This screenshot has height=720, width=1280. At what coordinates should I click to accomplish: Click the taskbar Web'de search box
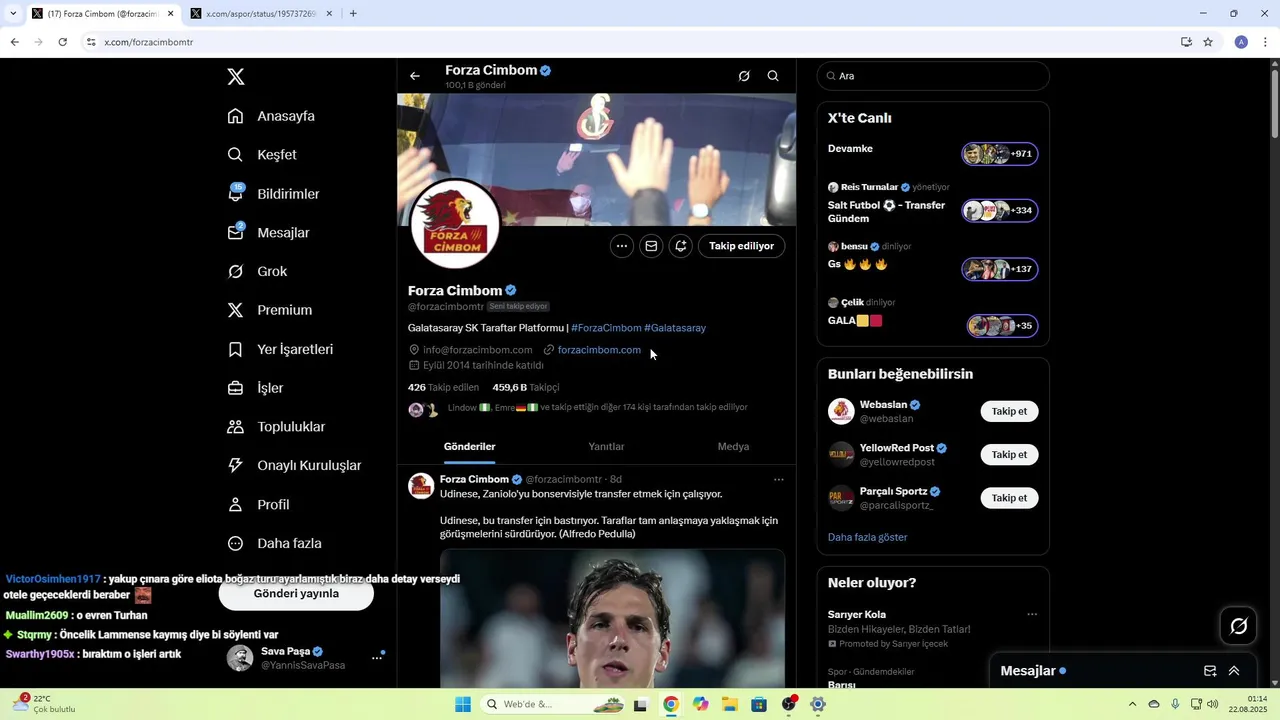point(551,705)
